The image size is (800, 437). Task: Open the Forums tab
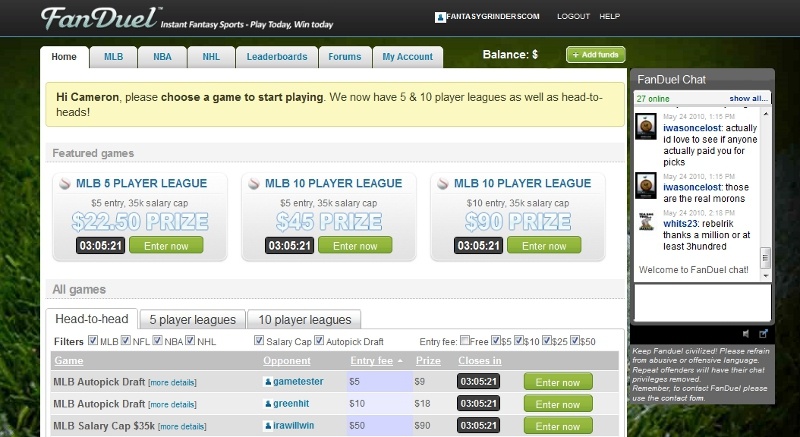[x=344, y=57]
